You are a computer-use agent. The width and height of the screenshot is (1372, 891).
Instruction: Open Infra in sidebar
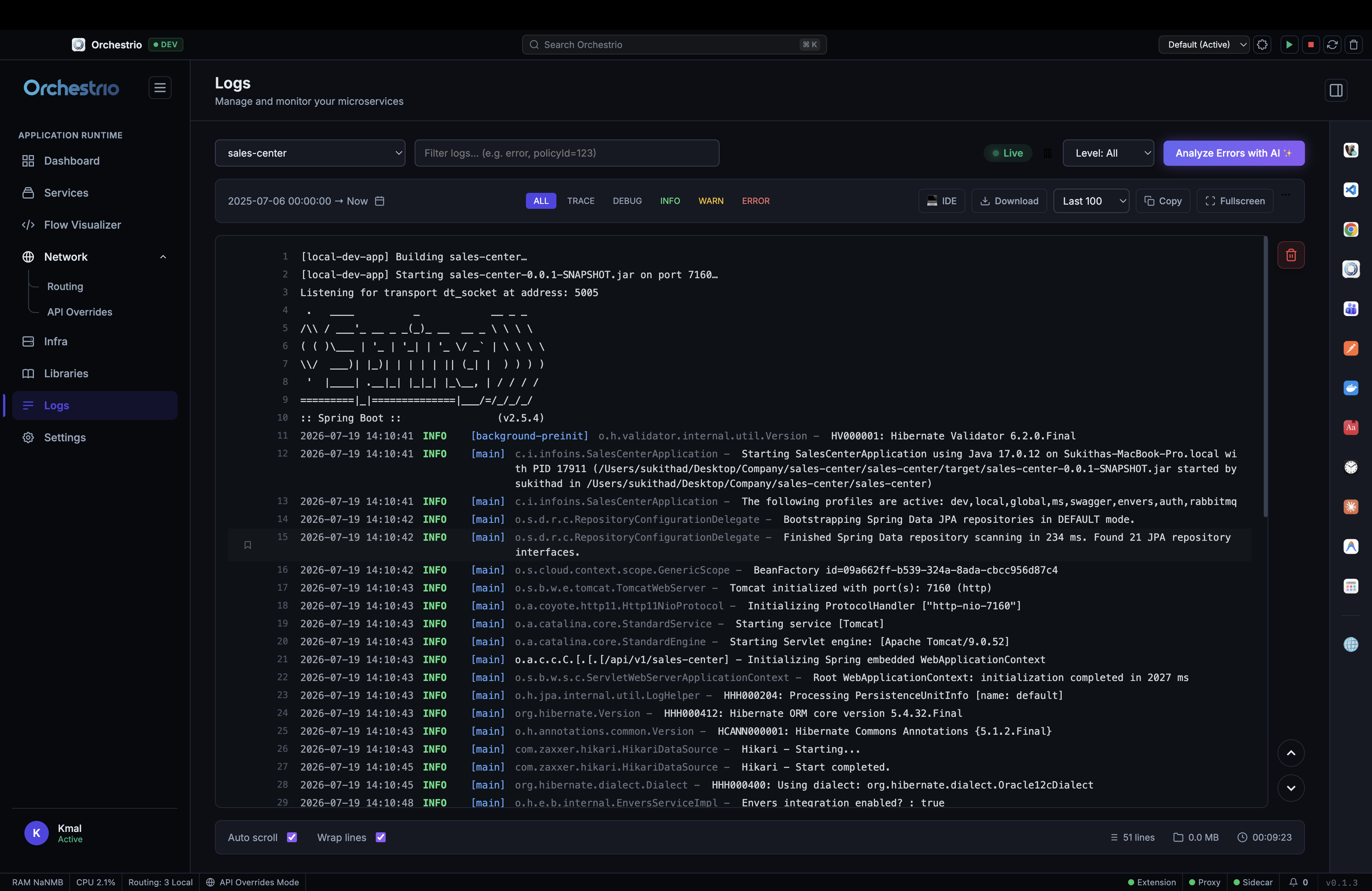pyautogui.click(x=95, y=342)
